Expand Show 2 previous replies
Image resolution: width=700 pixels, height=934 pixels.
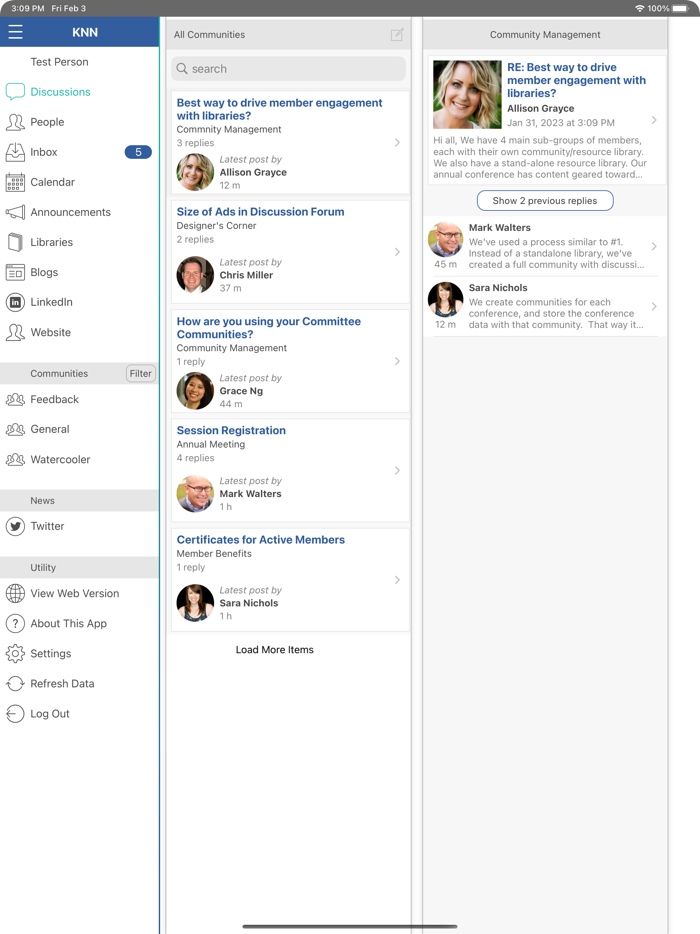click(x=545, y=201)
